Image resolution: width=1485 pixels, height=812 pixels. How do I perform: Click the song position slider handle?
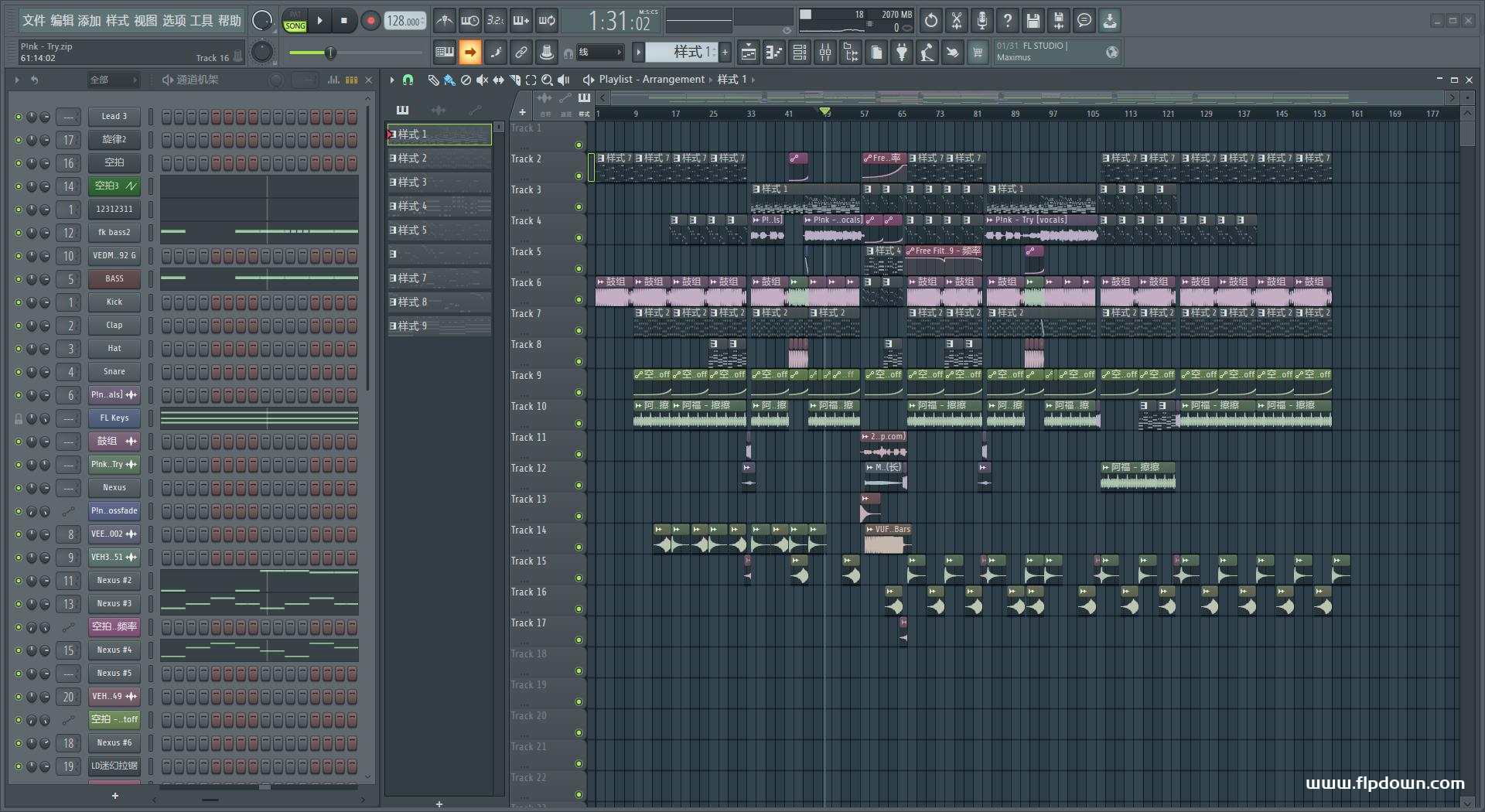[330, 53]
